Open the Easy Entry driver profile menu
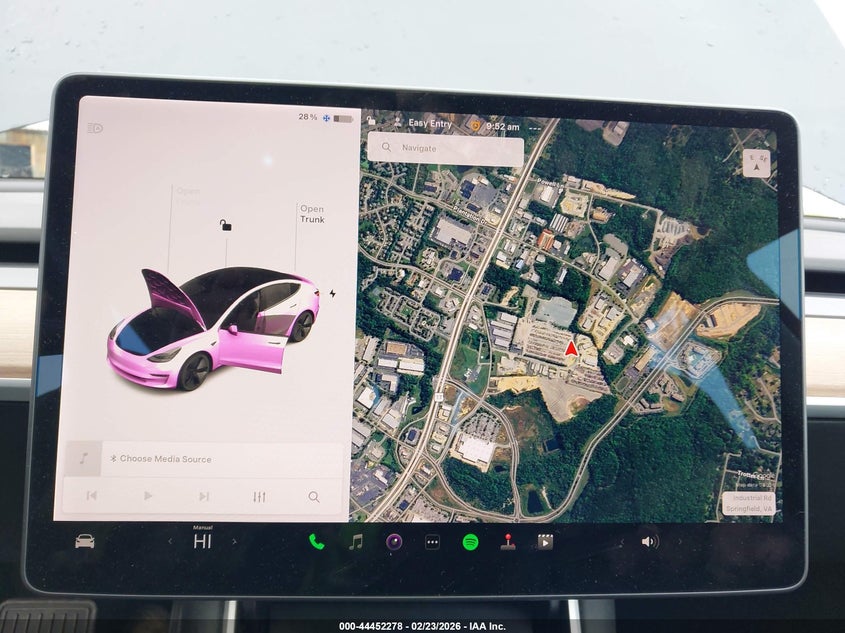 coord(422,125)
